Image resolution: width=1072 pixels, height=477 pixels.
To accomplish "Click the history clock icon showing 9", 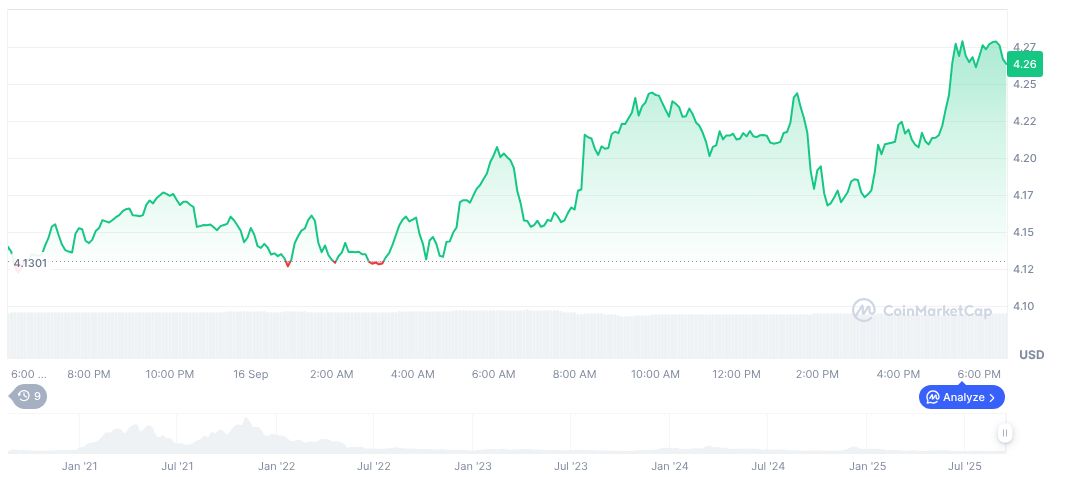I will click(24, 396).
